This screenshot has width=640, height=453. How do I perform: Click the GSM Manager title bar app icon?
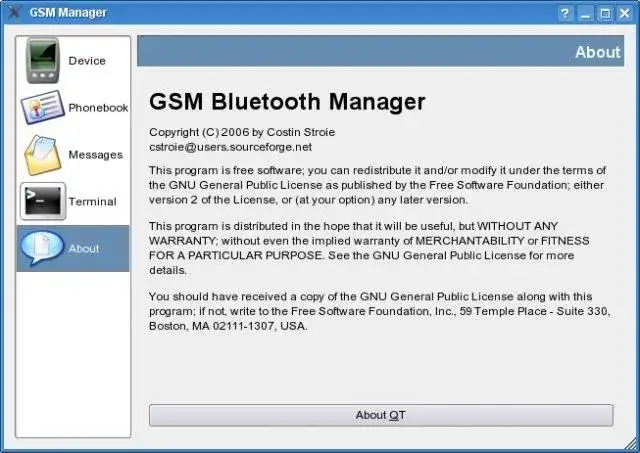click(14, 11)
